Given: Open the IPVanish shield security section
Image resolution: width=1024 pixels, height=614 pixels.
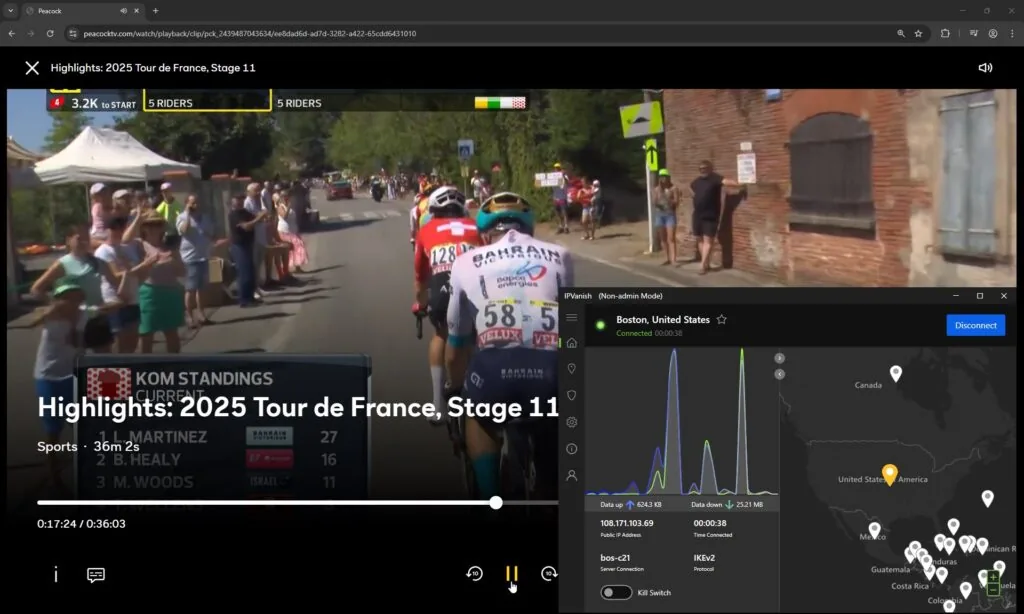Looking at the screenshot, I should (571, 396).
